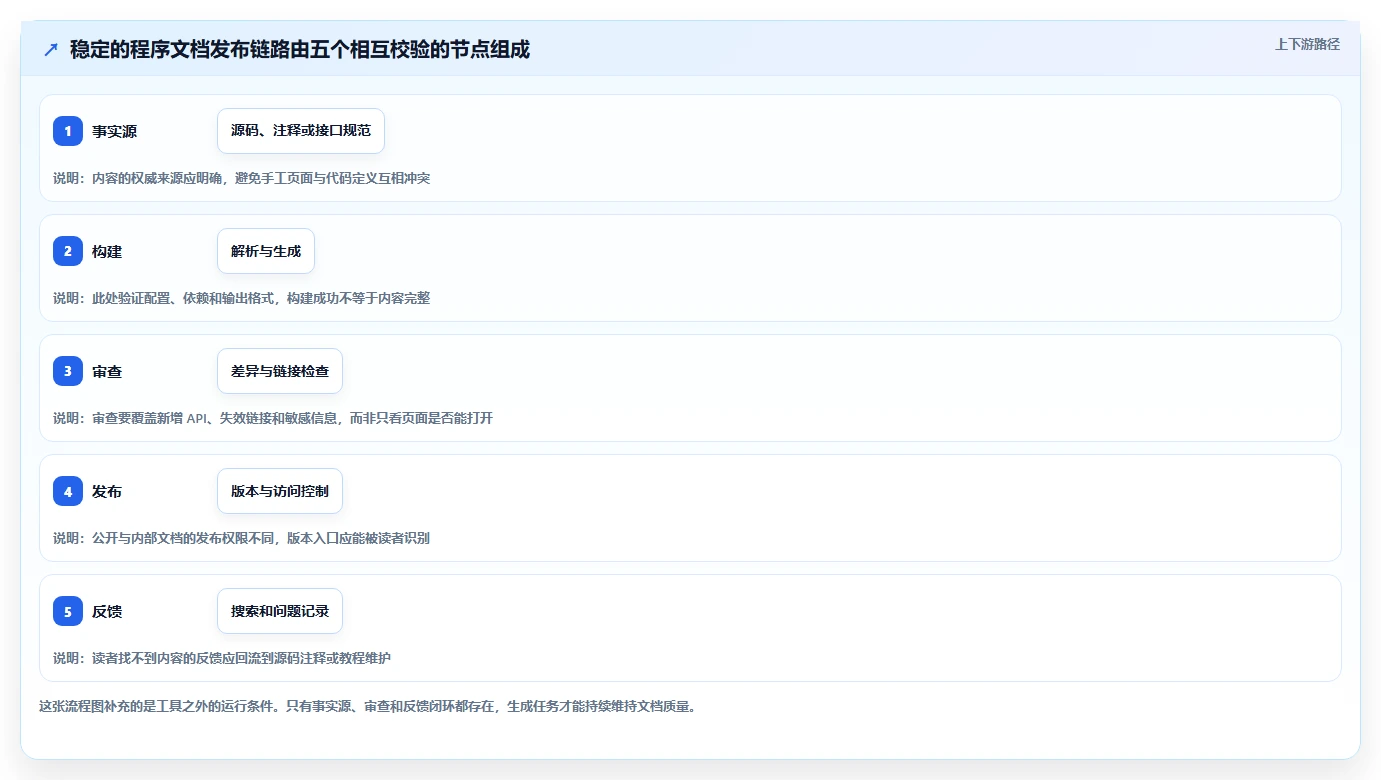Select the 解析与生成 chip
Image resolution: width=1381 pixels, height=780 pixels.
(x=266, y=251)
